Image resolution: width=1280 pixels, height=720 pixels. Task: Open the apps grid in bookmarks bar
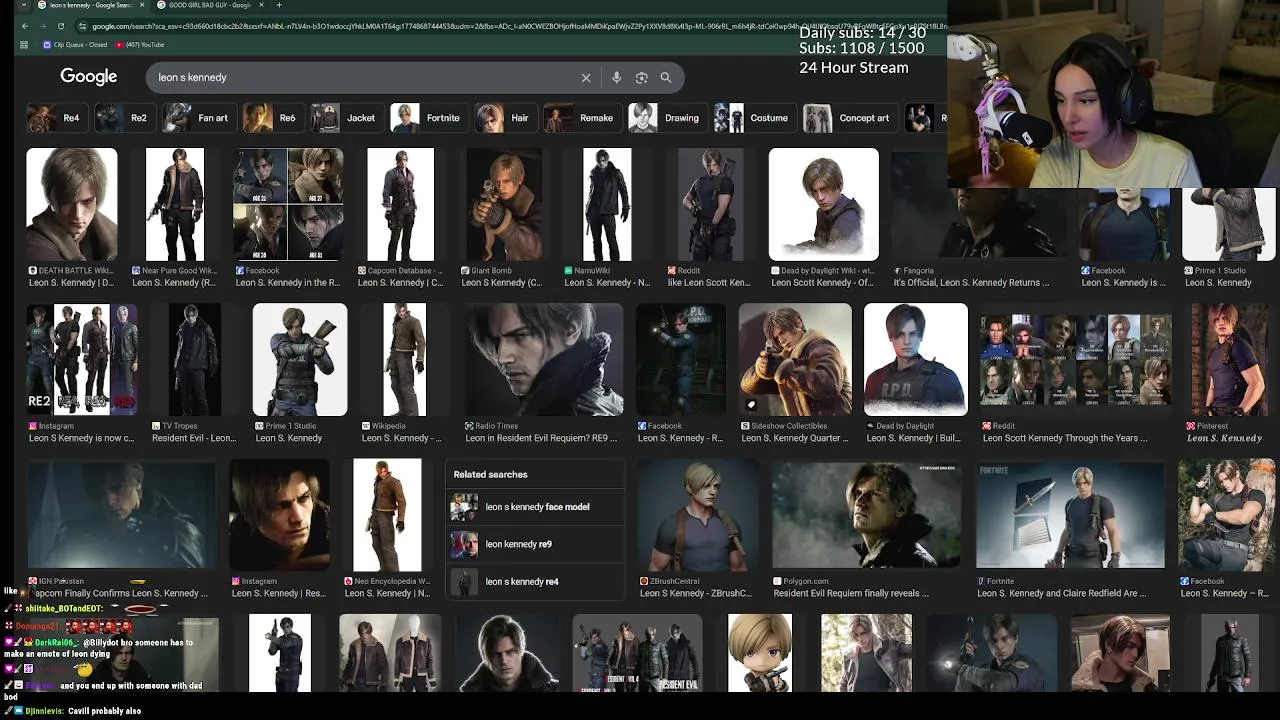pyautogui.click(x=24, y=45)
